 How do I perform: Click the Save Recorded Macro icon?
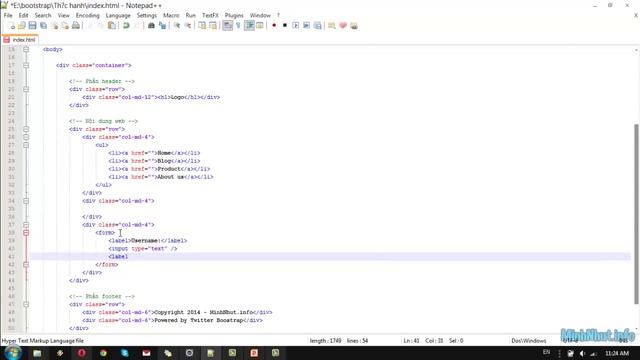point(318,26)
